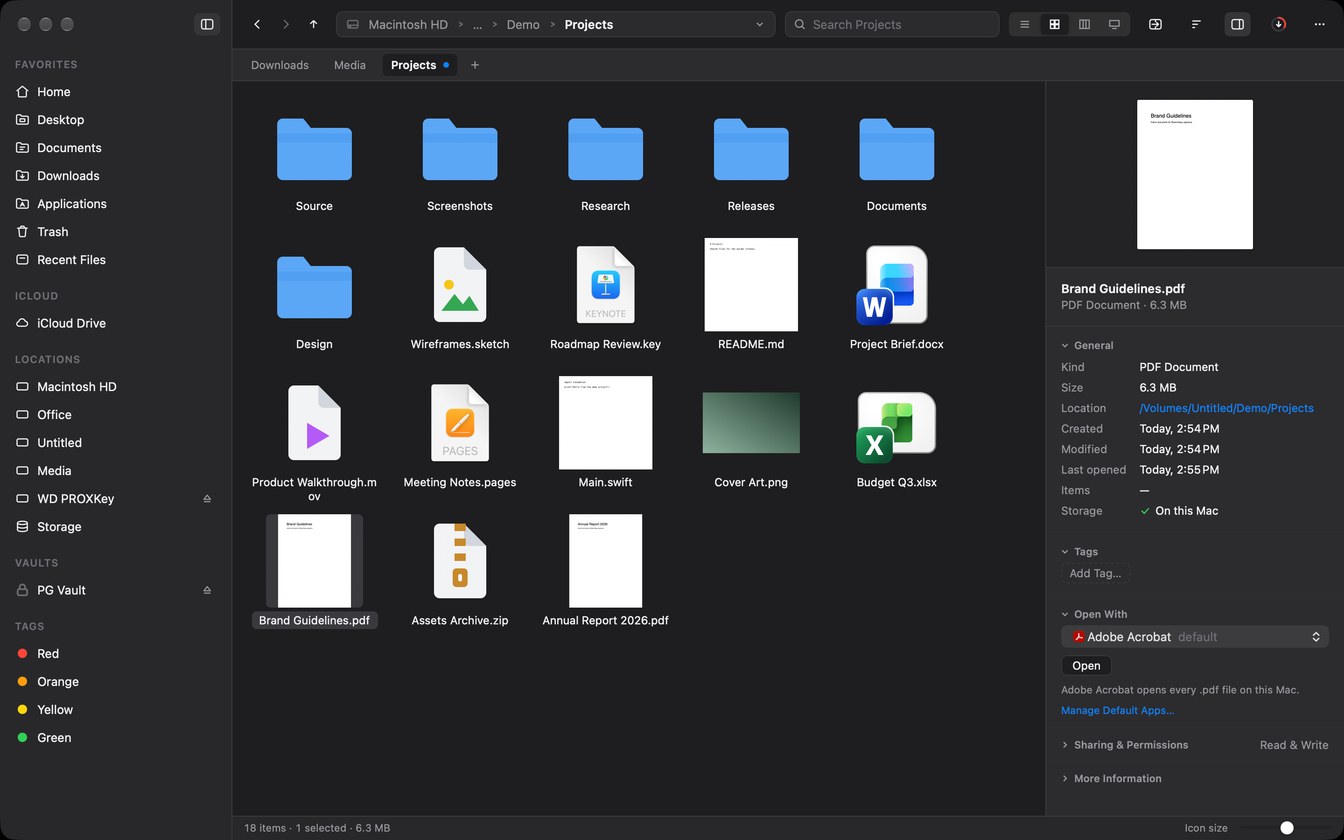Select Annual Report 2026.pdf thumbnail
The height and width of the screenshot is (840, 1344).
coord(605,561)
